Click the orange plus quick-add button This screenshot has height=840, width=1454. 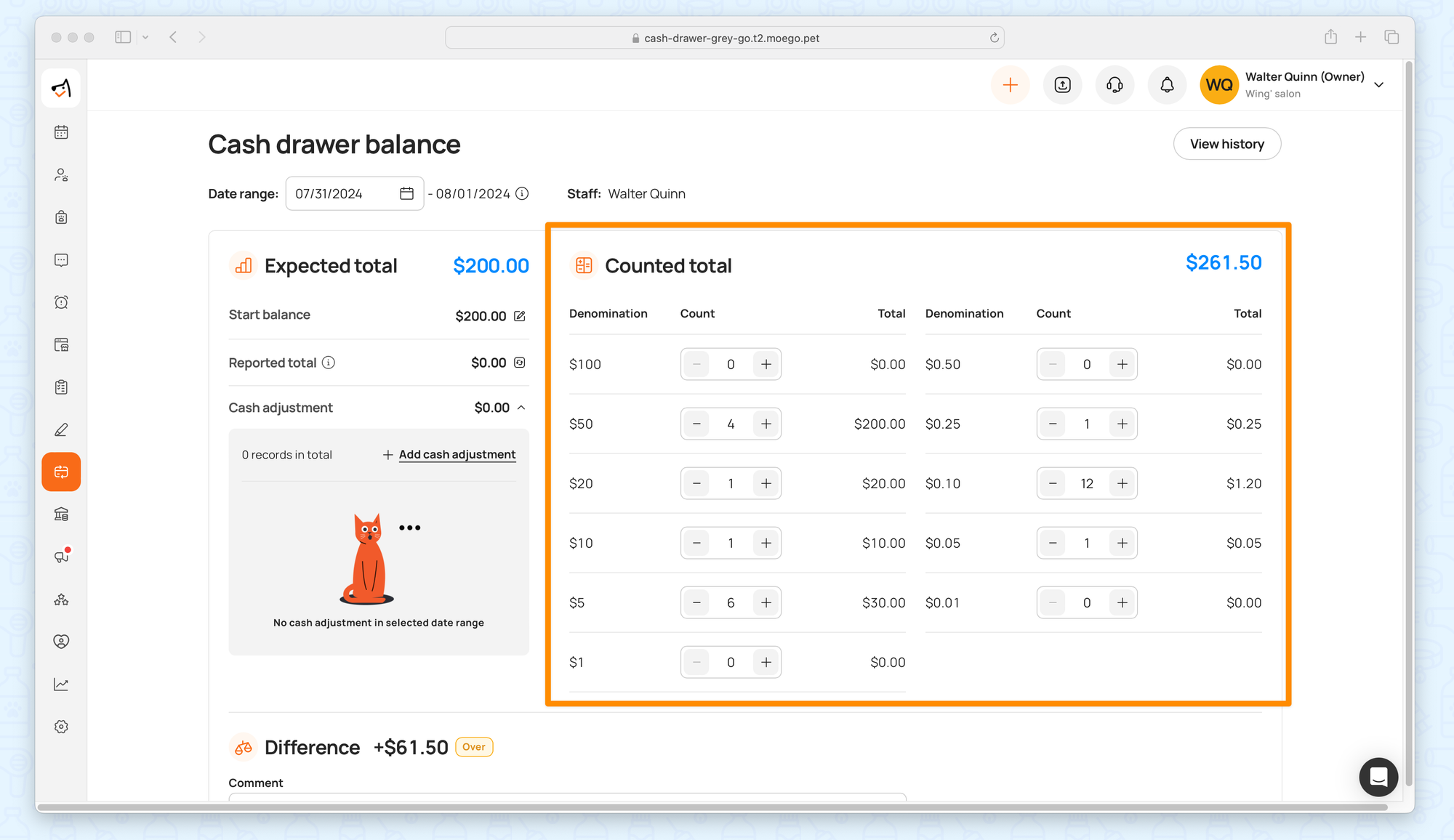coord(1010,85)
